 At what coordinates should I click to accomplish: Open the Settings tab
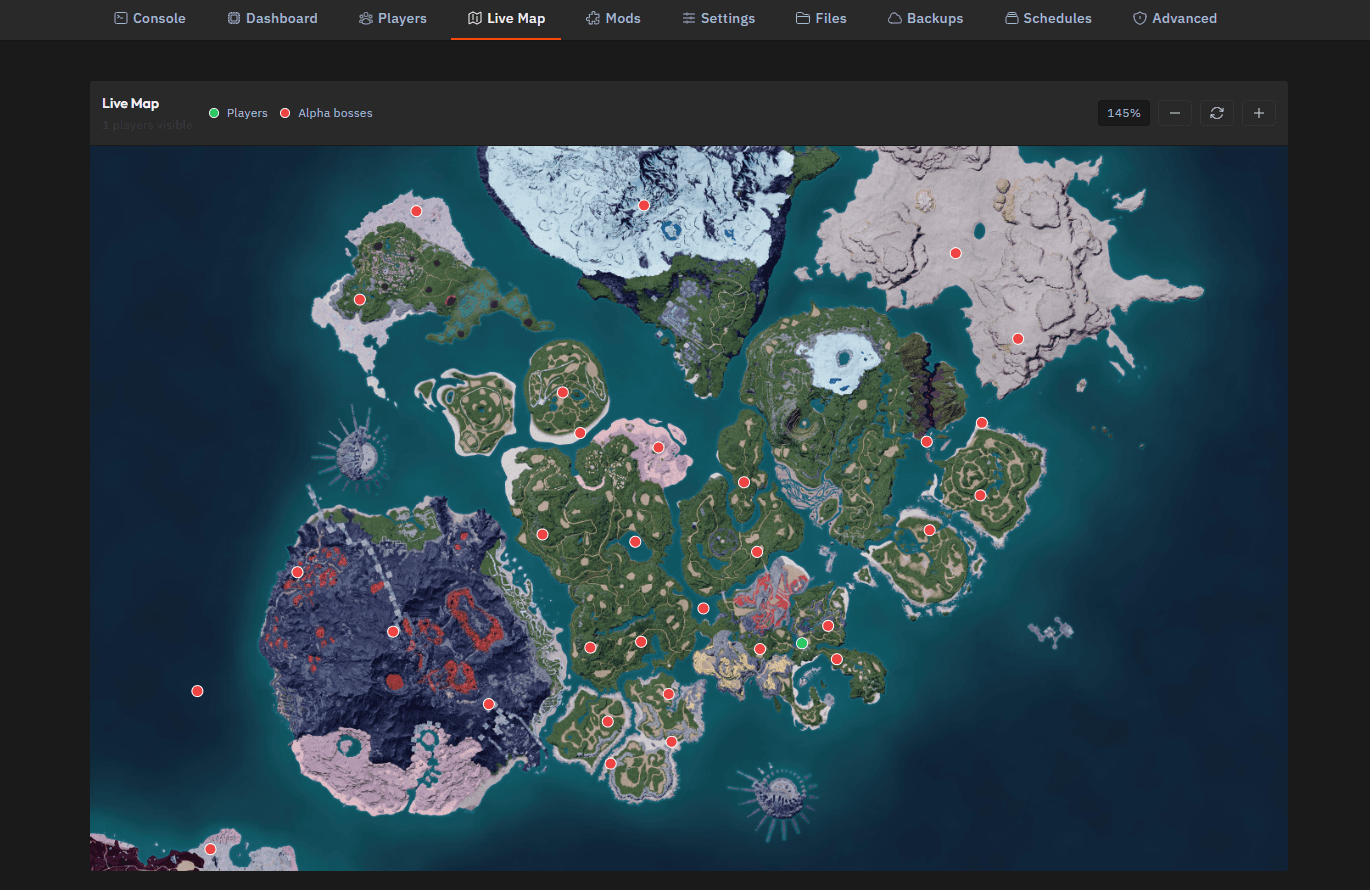718,18
